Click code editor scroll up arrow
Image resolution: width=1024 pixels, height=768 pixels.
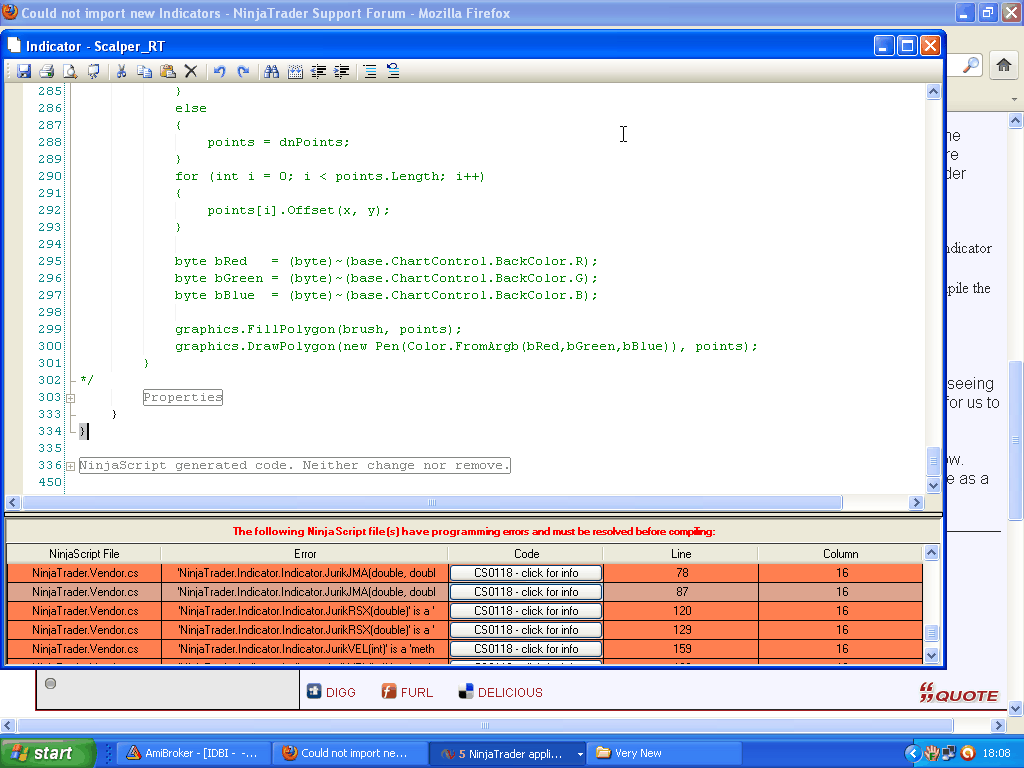click(x=933, y=92)
